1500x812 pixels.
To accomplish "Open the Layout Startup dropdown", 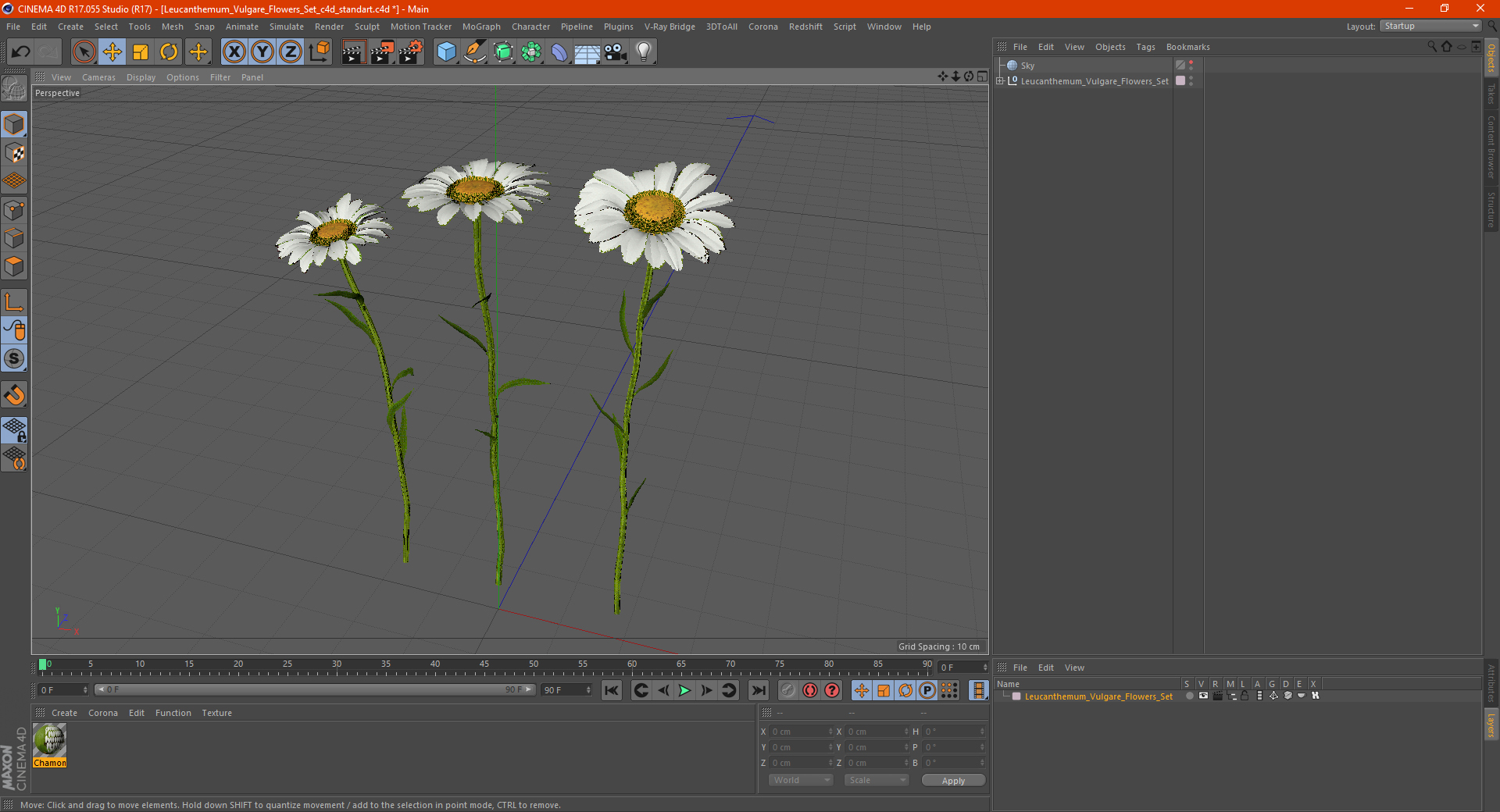I will pos(1431,27).
